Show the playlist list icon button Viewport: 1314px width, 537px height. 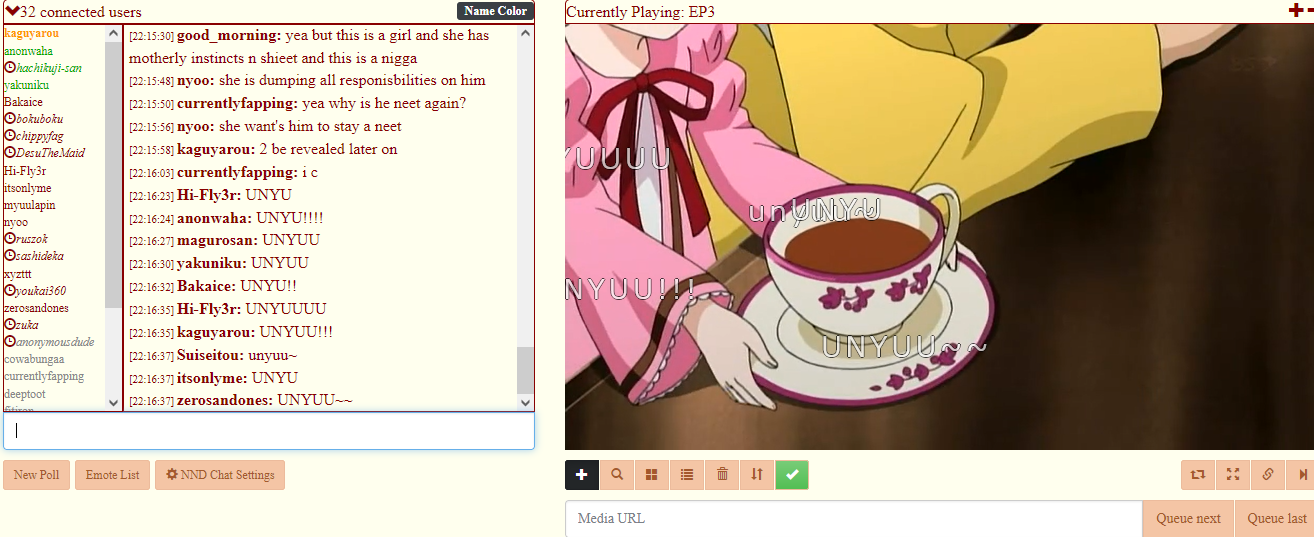[x=687, y=475]
